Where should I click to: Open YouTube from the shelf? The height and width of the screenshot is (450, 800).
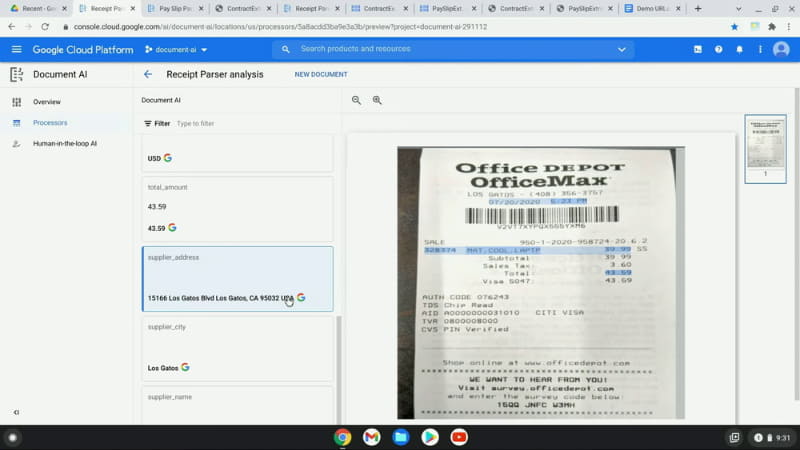click(459, 437)
